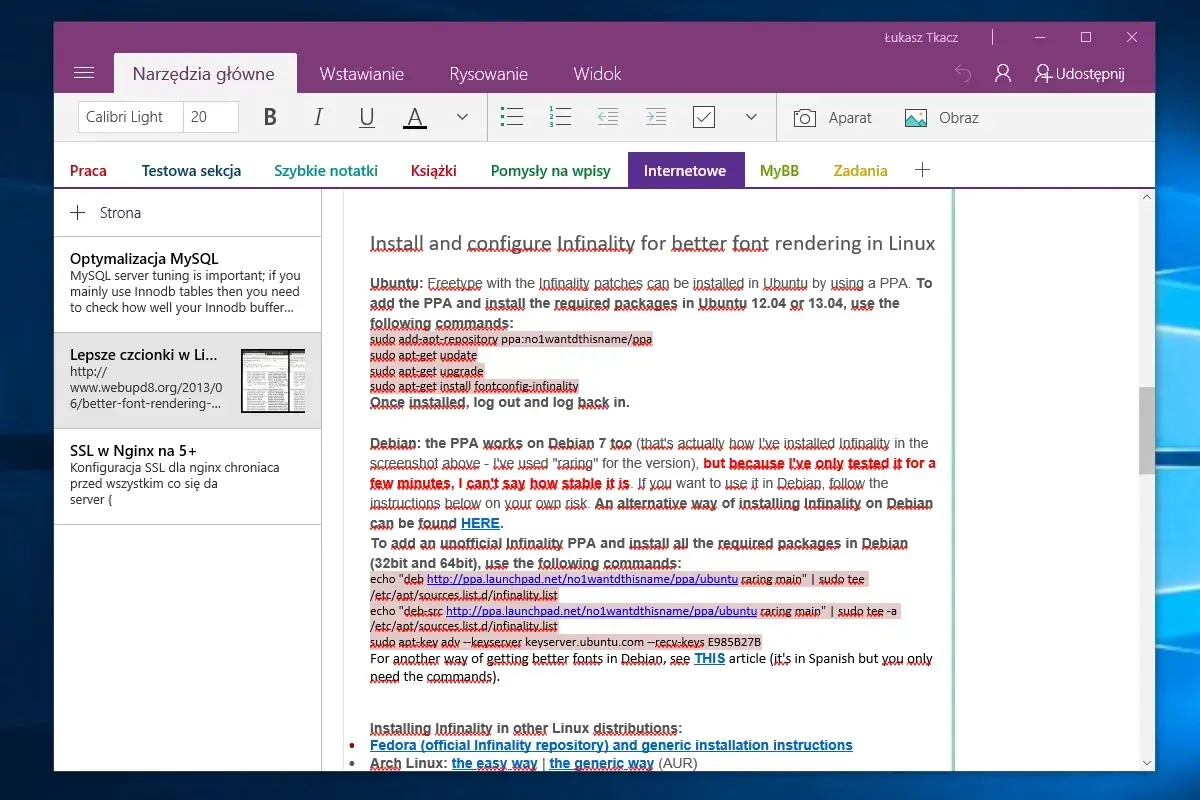The width and height of the screenshot is (1200, 800).
Task: Click the sudo apt-get update line
Action: pos(423,355)
